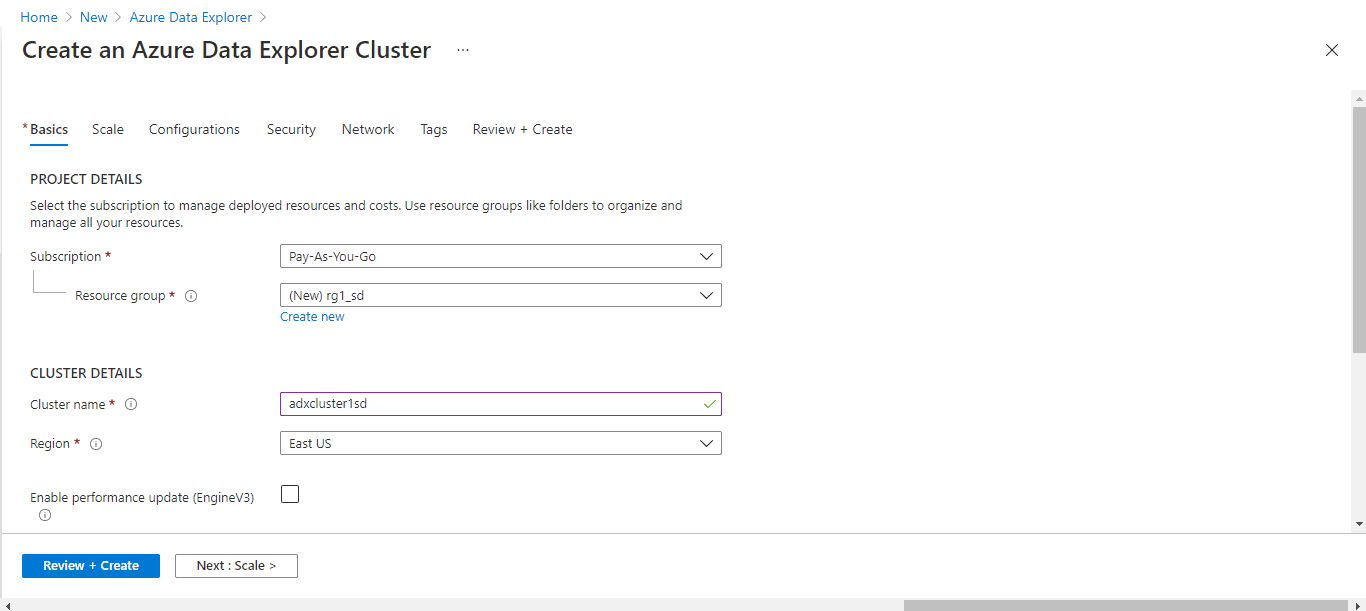Switch to the Scale tab
Image resolution: width=1366 pixels, height=611 pixels.
tap(108, 129)
